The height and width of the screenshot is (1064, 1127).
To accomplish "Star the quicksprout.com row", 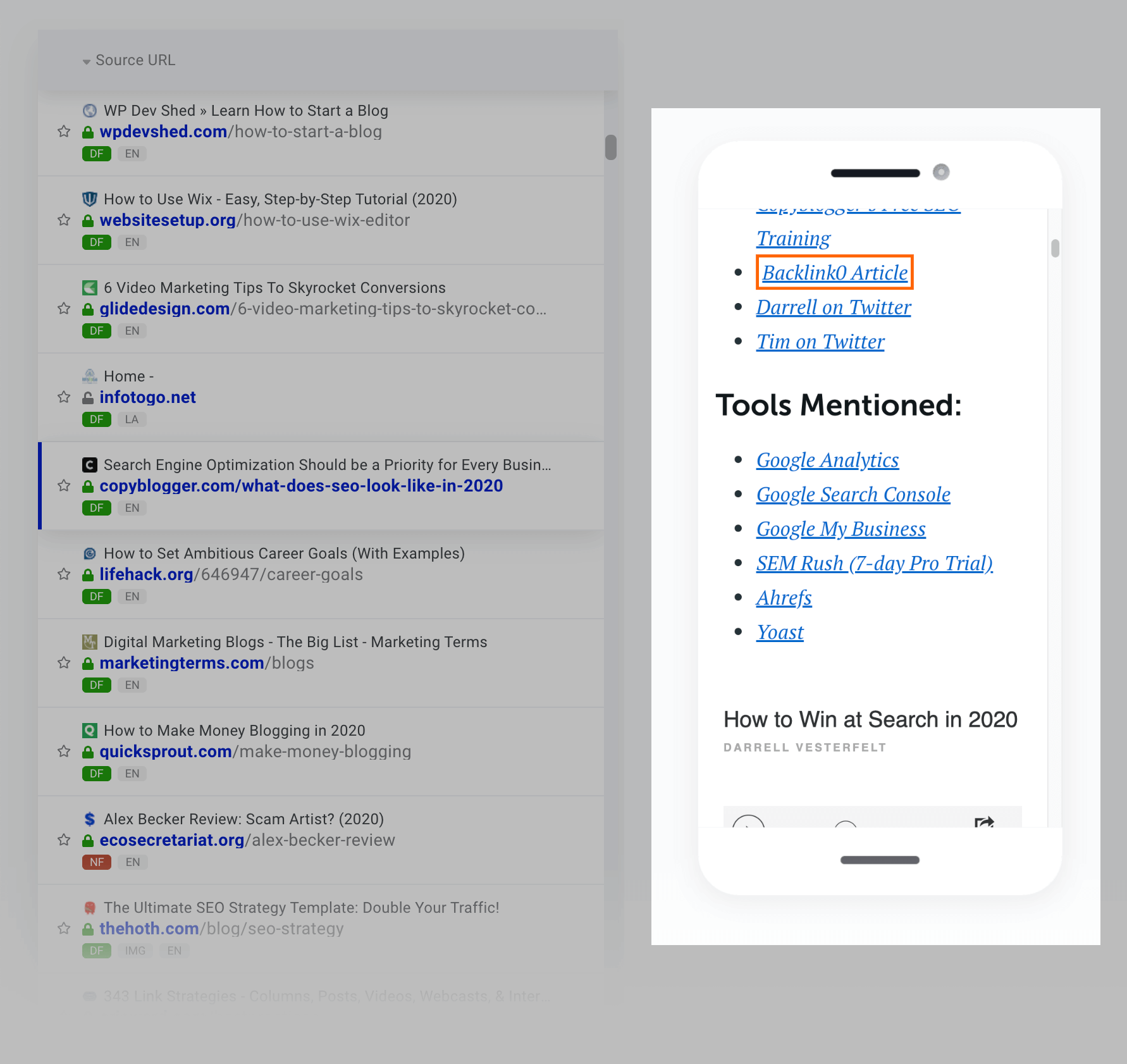I will (64, 752).
